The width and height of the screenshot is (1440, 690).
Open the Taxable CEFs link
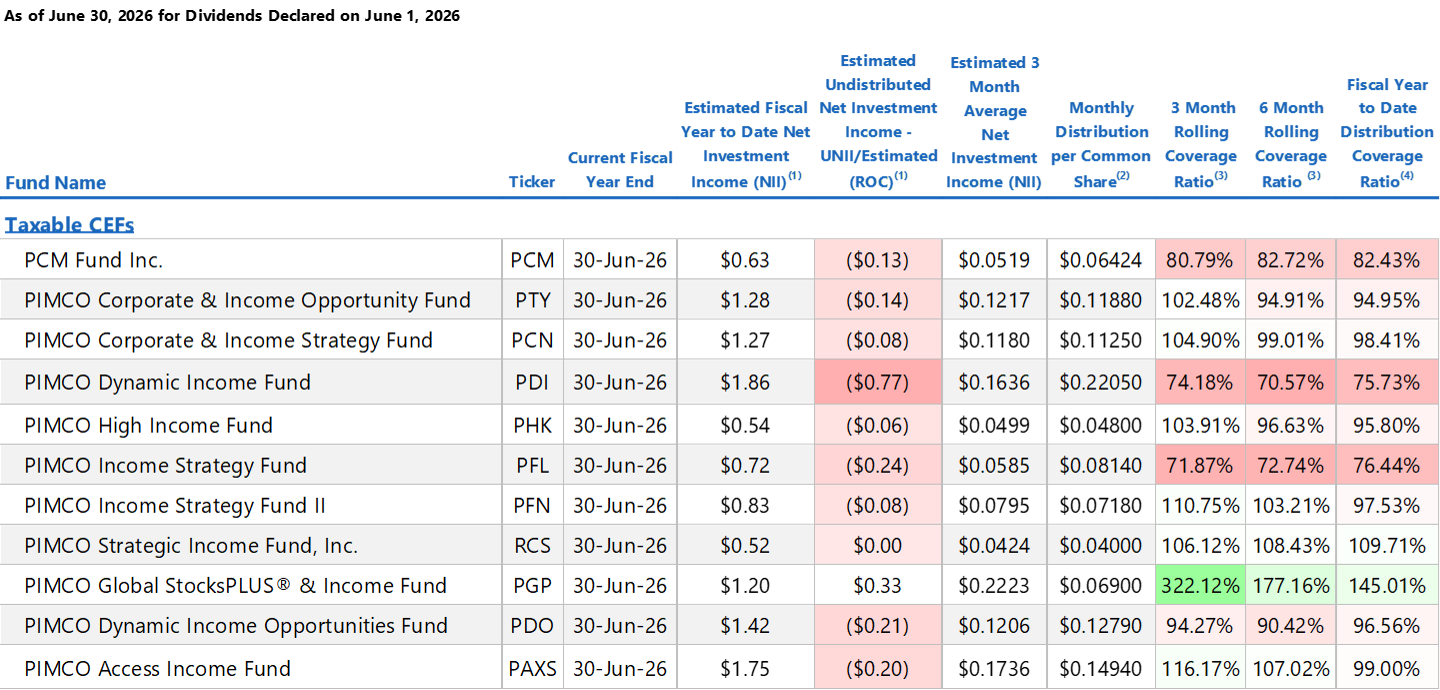[70, 224]
